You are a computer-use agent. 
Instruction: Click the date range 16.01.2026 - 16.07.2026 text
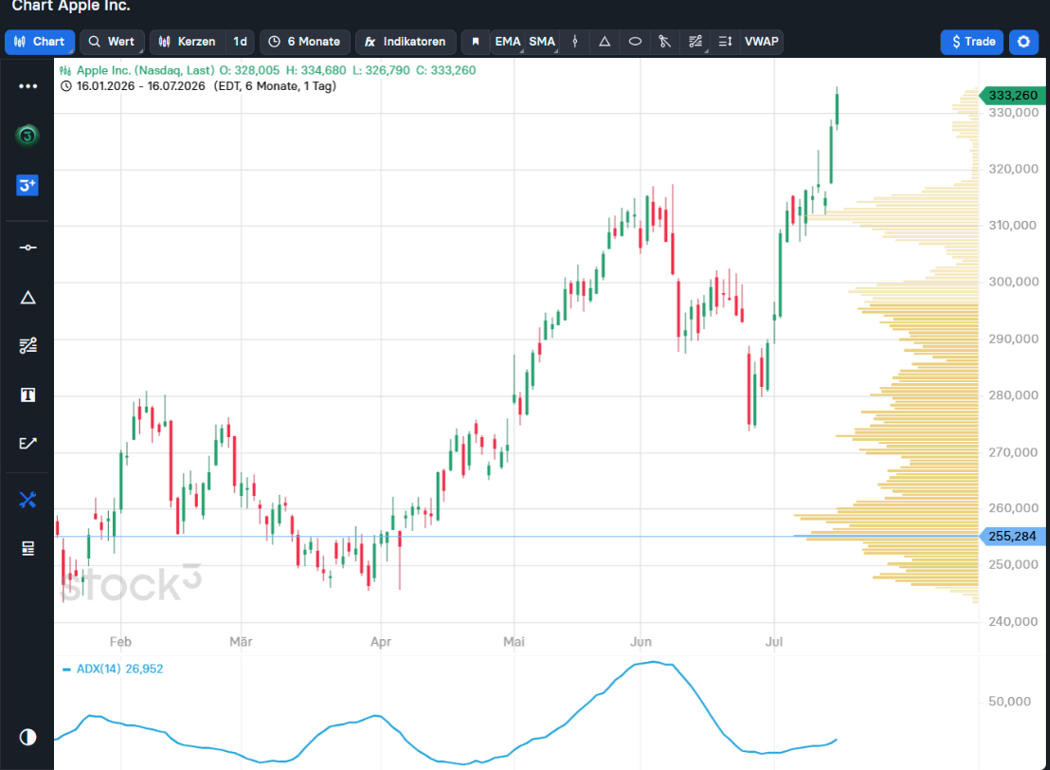[x=141, y=86]
